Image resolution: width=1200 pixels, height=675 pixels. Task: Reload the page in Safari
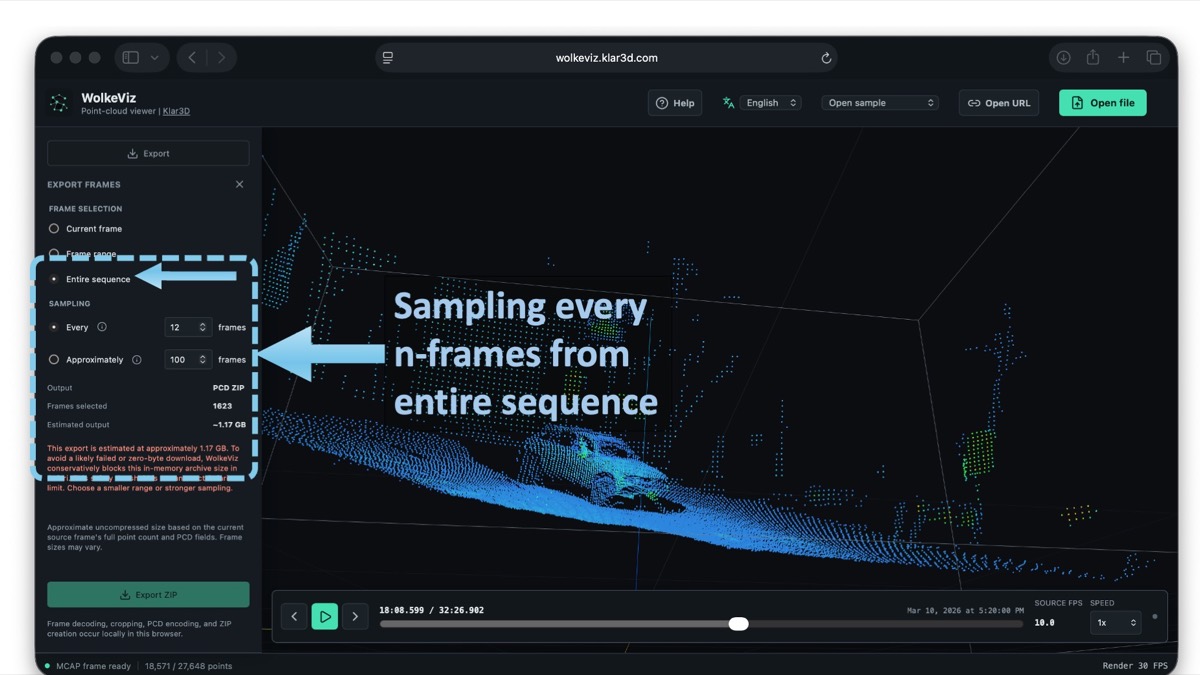tap(826, 58)
